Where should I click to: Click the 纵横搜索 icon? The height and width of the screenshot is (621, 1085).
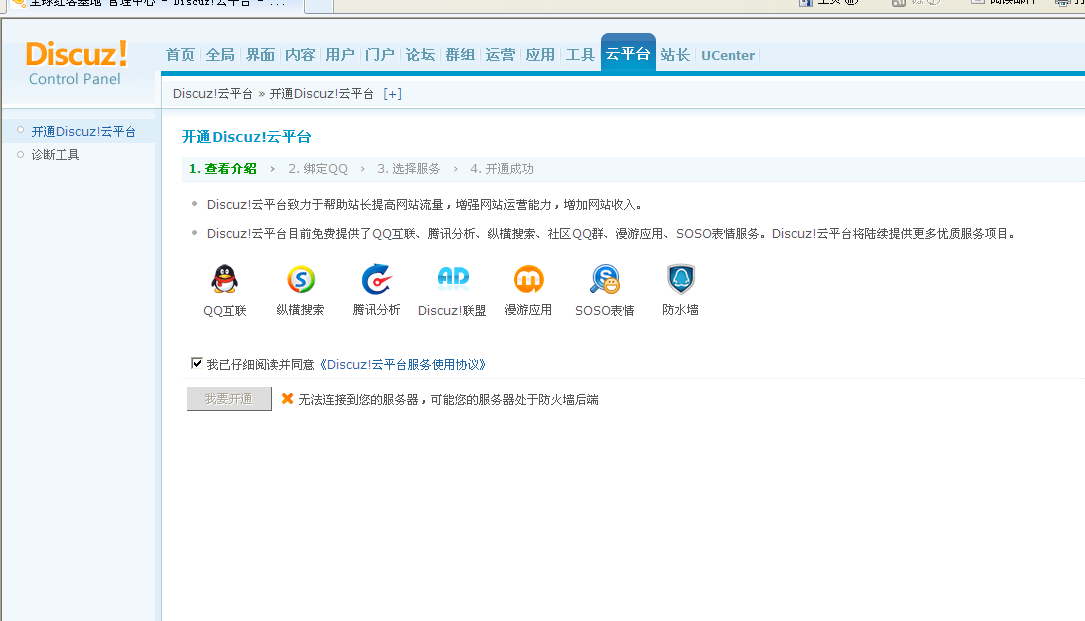point(301,280)
